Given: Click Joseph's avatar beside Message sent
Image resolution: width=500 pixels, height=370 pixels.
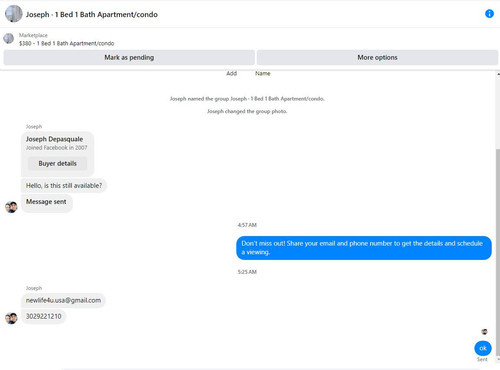Looking at the screenshot, I should [x=11, y=207].
